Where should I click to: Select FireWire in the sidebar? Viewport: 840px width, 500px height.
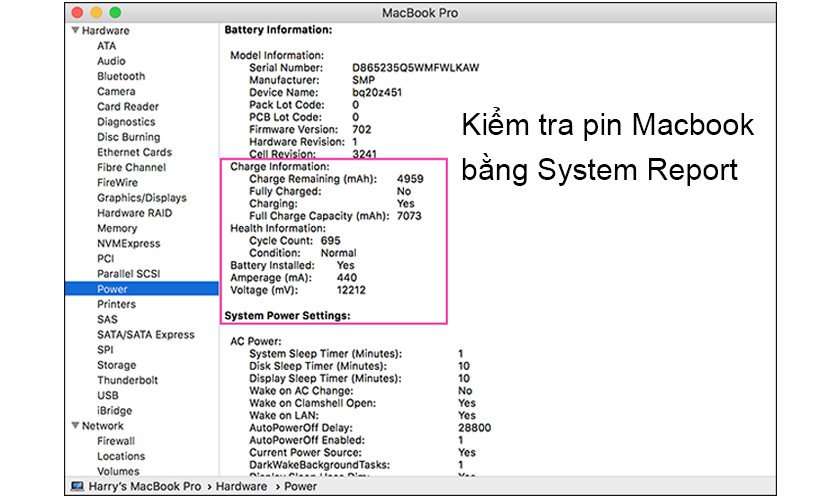coord(117,183)
